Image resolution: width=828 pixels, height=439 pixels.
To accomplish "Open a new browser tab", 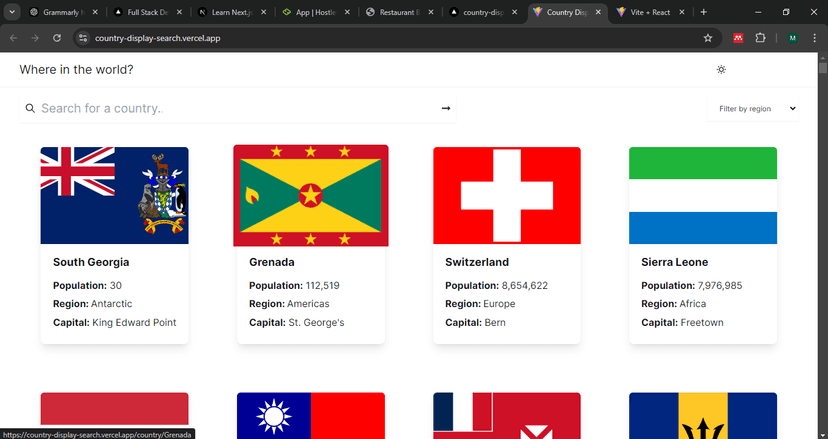I will click(703, 12).
